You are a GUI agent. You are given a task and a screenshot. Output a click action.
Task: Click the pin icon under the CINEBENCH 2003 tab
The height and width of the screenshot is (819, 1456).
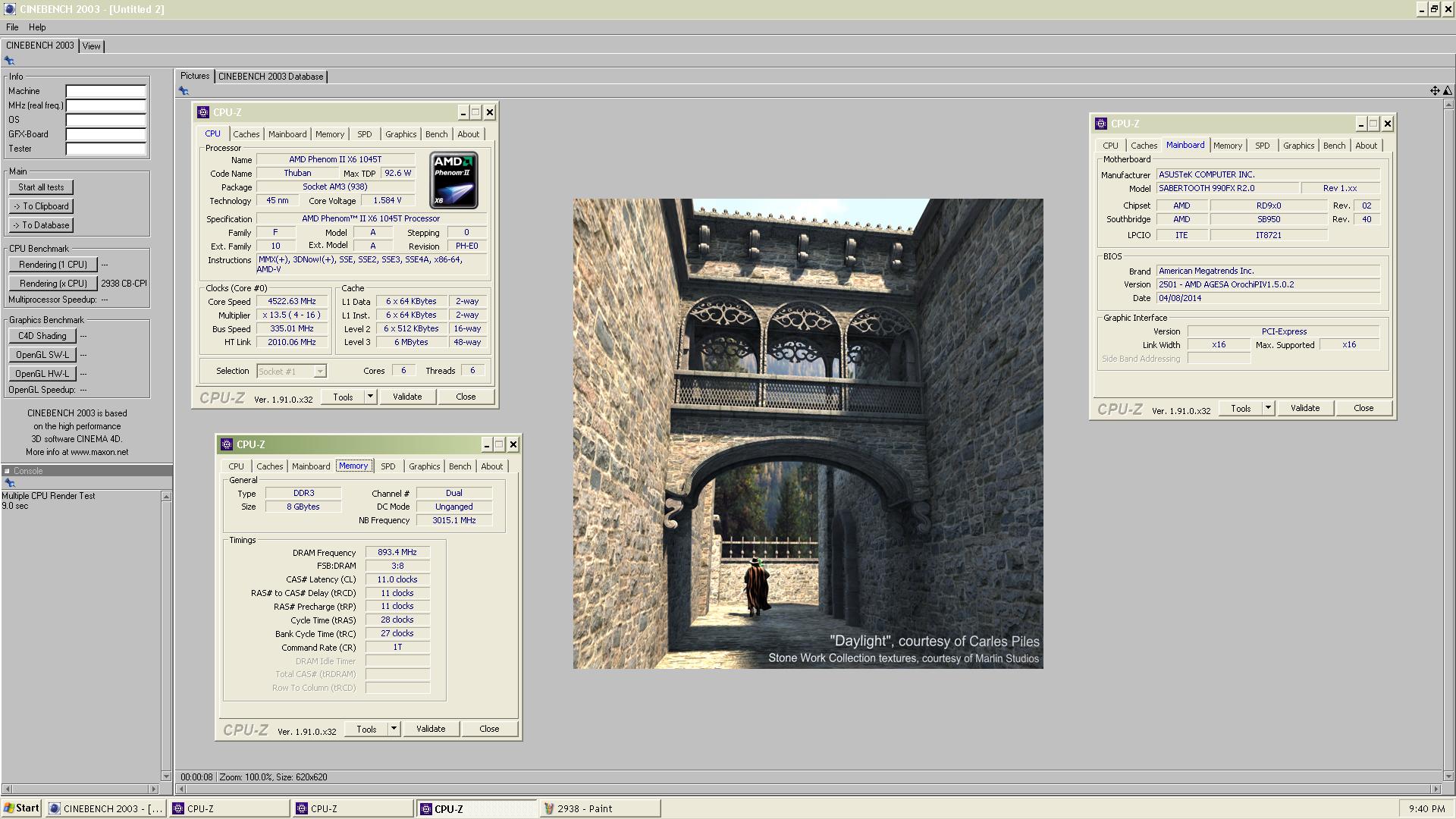tap(9, 61)
